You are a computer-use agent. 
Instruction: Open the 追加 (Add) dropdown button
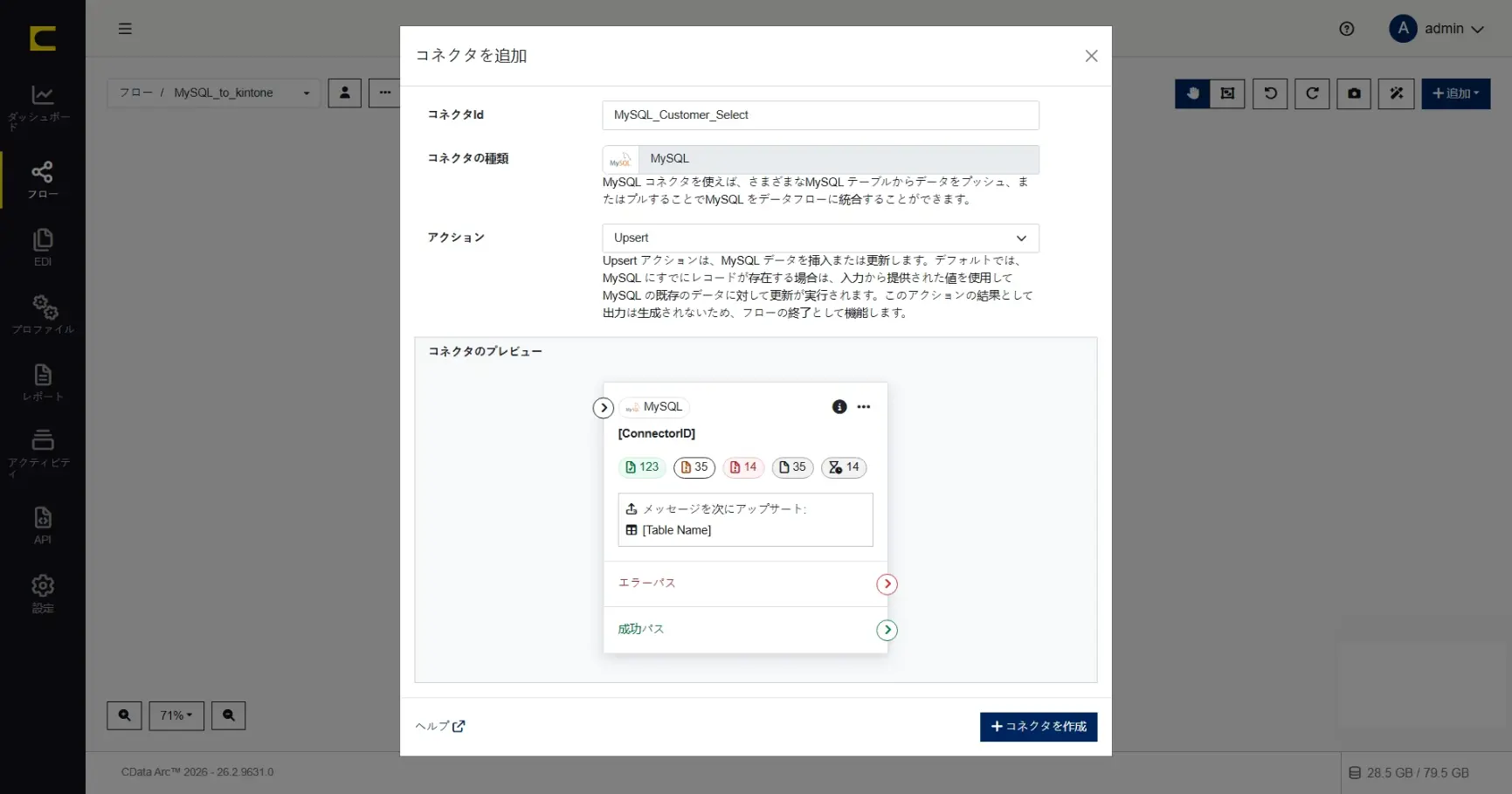pyautogui.click(x=1455, y=93)
